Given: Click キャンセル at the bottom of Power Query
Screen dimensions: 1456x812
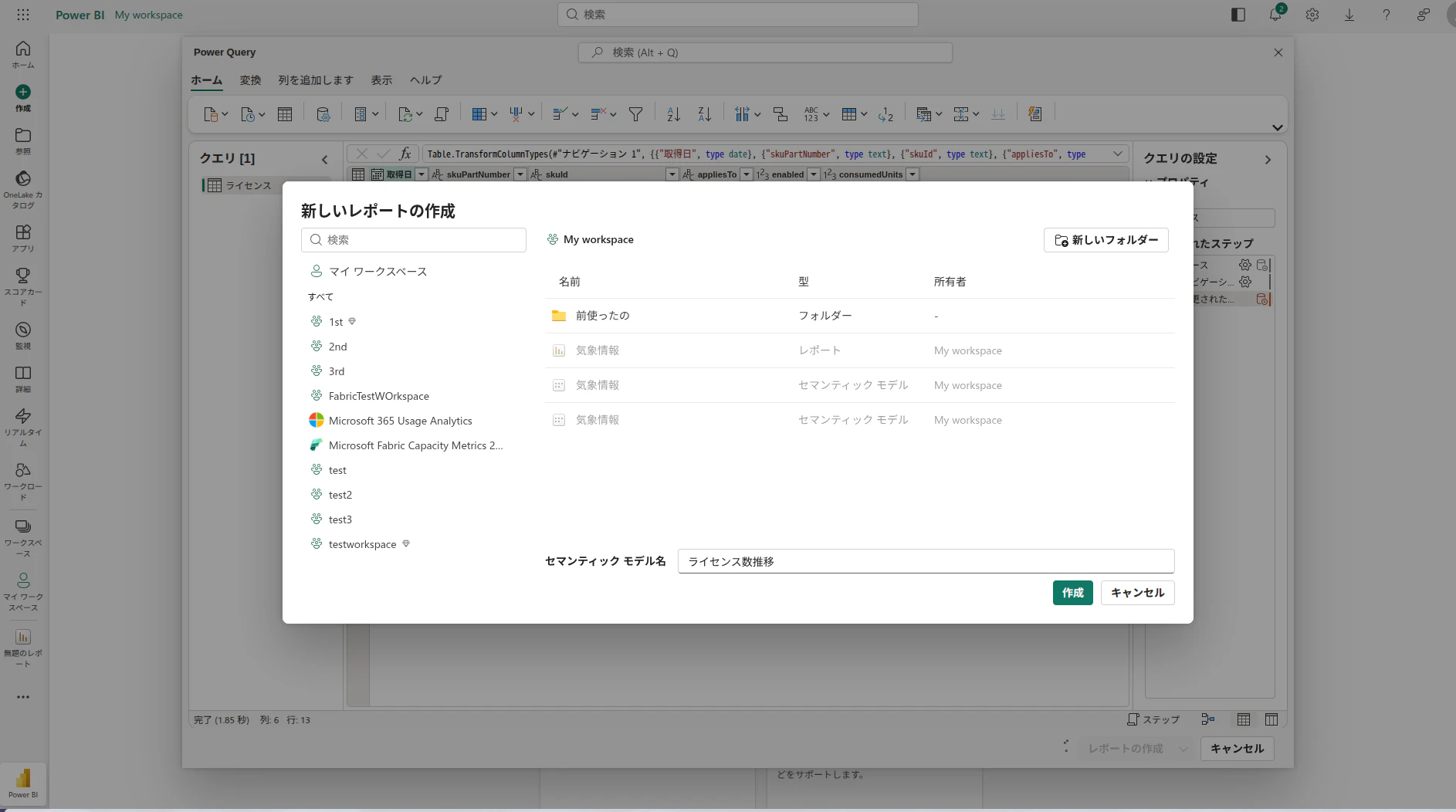Looking at the screenshot, I should (x=1238, y=749).
